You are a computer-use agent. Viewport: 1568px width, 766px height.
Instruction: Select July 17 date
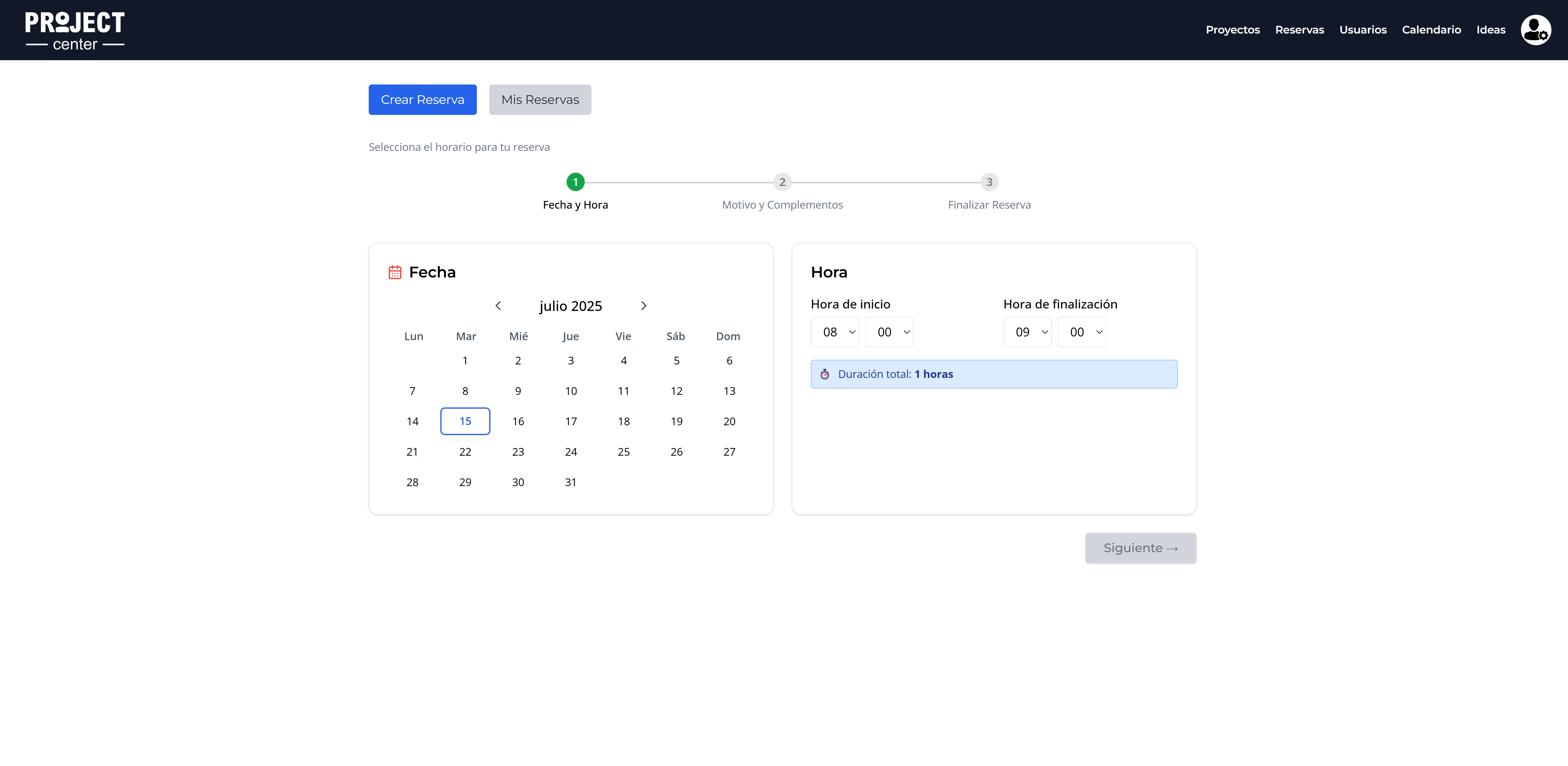coord(571,421)
